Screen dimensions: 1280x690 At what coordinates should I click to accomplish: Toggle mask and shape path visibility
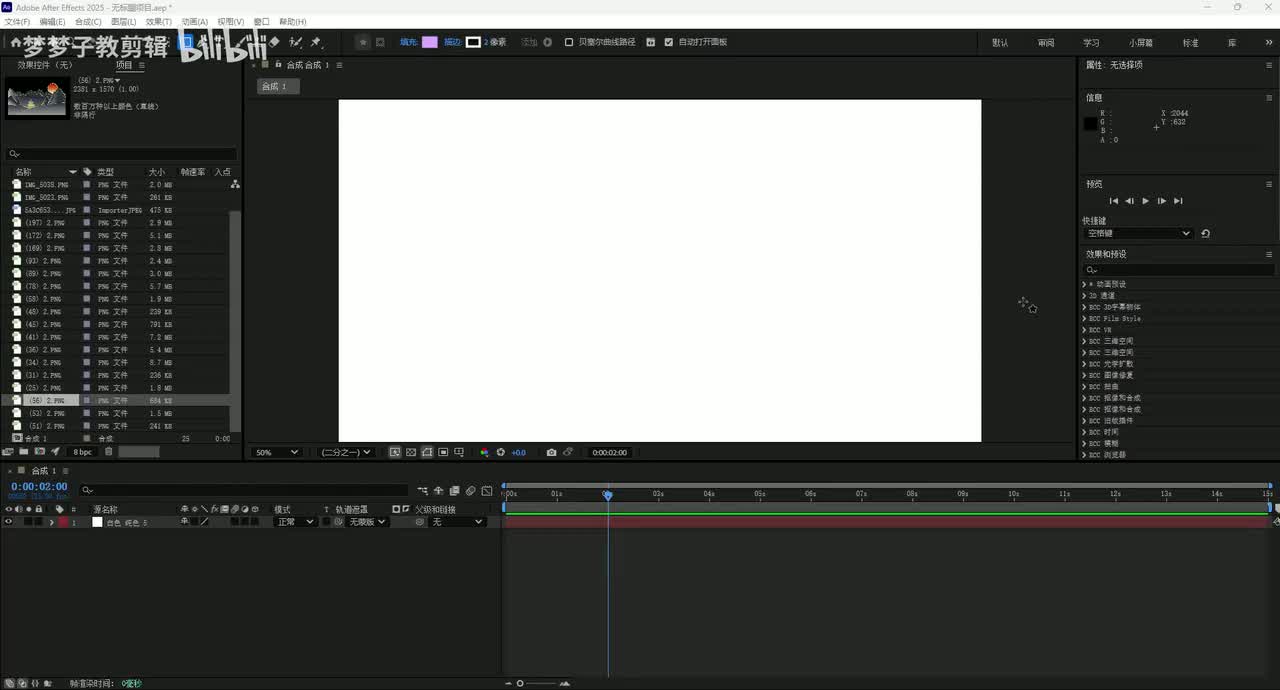tap(427, 452)
